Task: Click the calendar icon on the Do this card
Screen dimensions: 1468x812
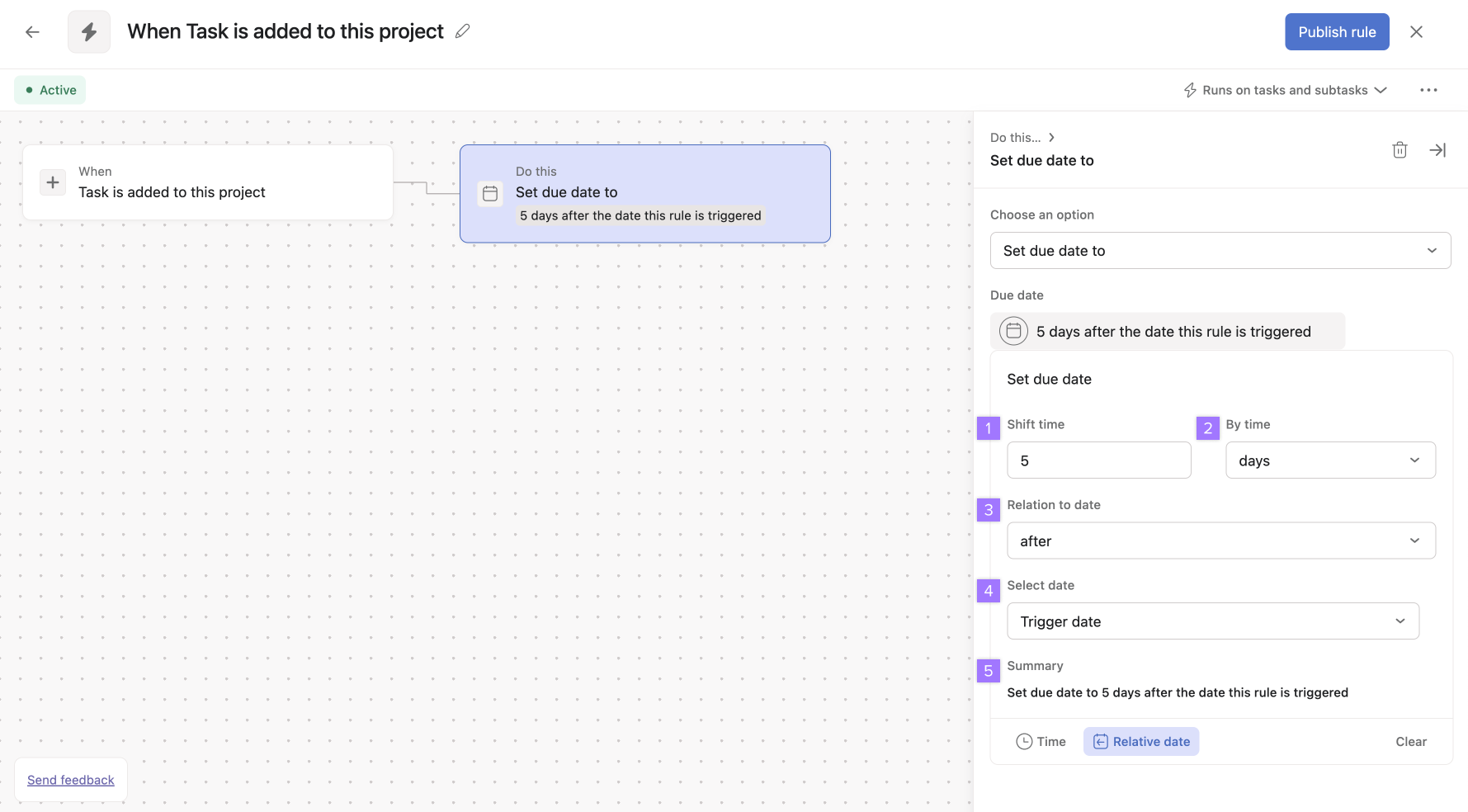Action: pos(489,194)
